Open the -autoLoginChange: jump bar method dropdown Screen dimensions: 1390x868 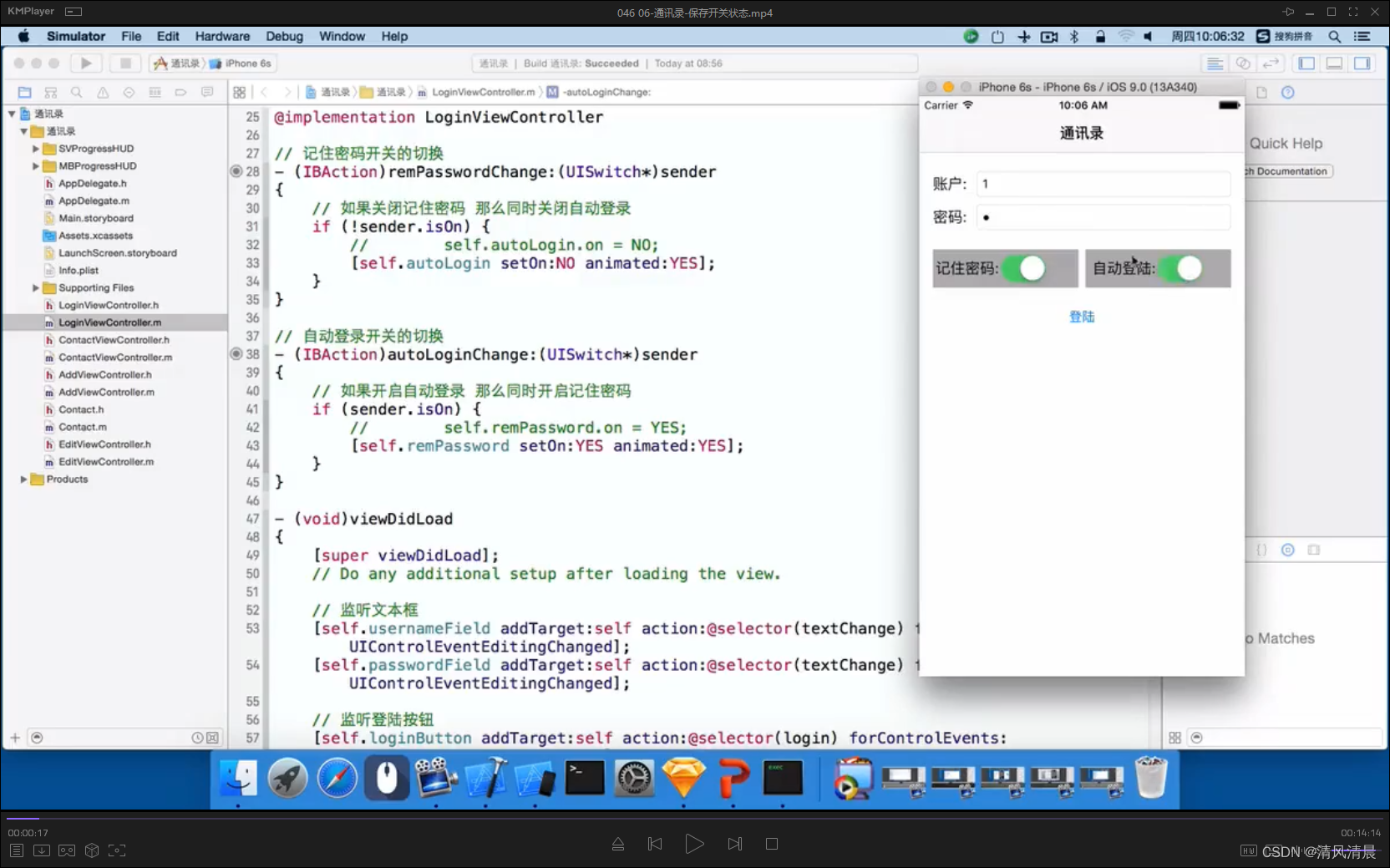(x=599, y=92)
